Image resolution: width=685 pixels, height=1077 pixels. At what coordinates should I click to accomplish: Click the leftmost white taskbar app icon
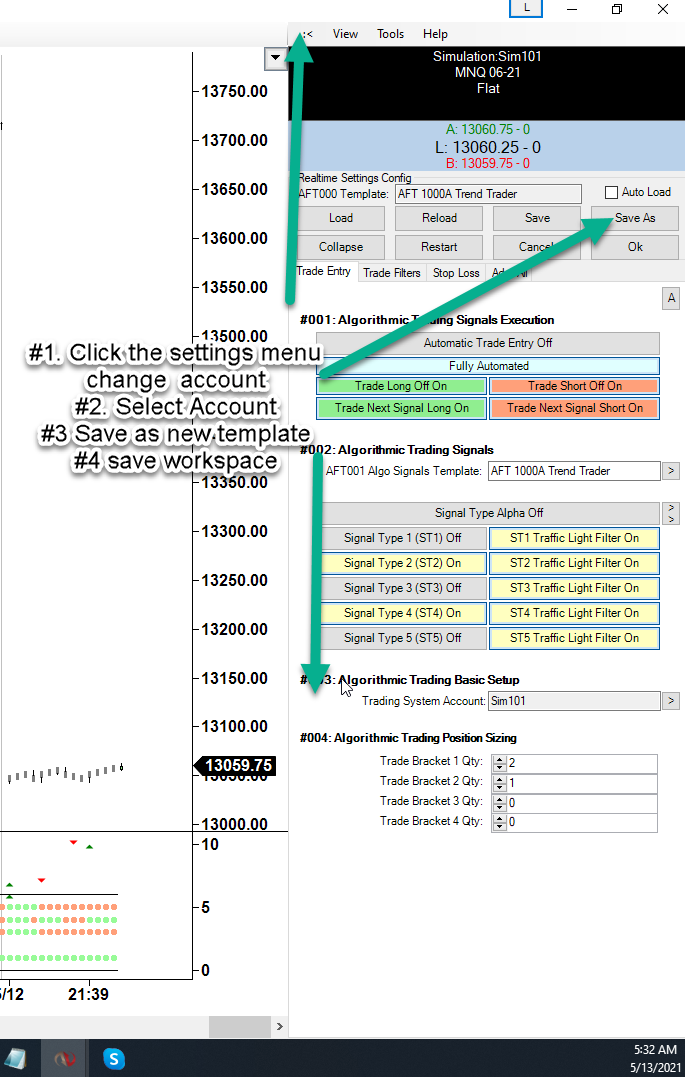[15, 1058]
